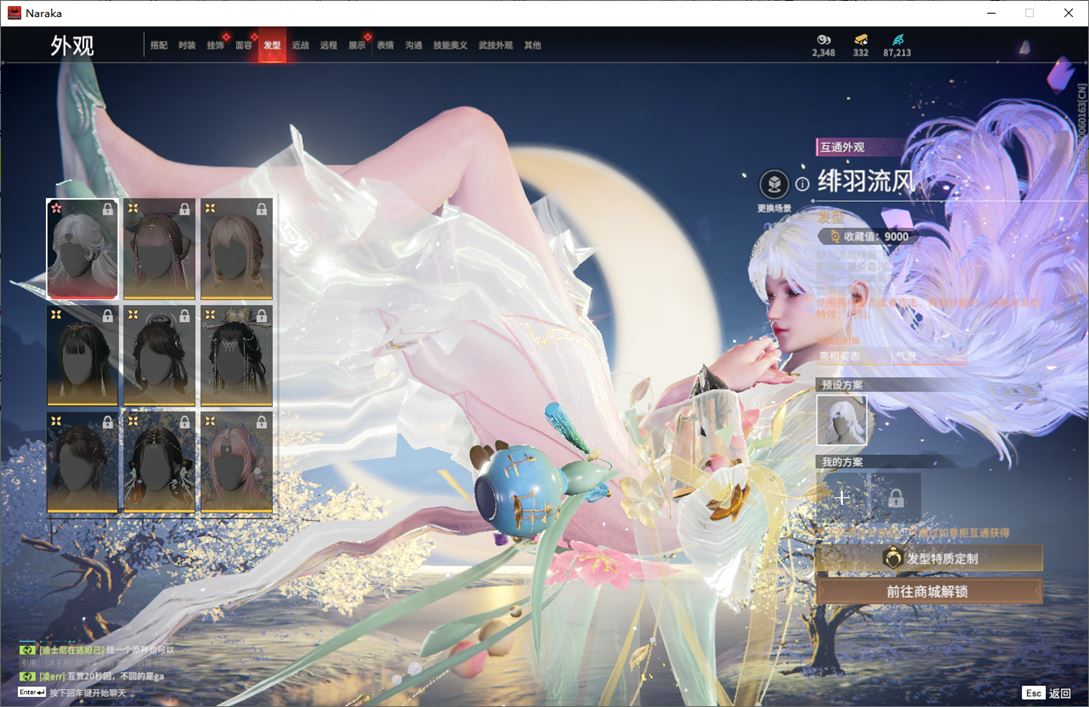
Task: Select the brown side-braid hairstyle thumbnail
Action: (159, 249)
